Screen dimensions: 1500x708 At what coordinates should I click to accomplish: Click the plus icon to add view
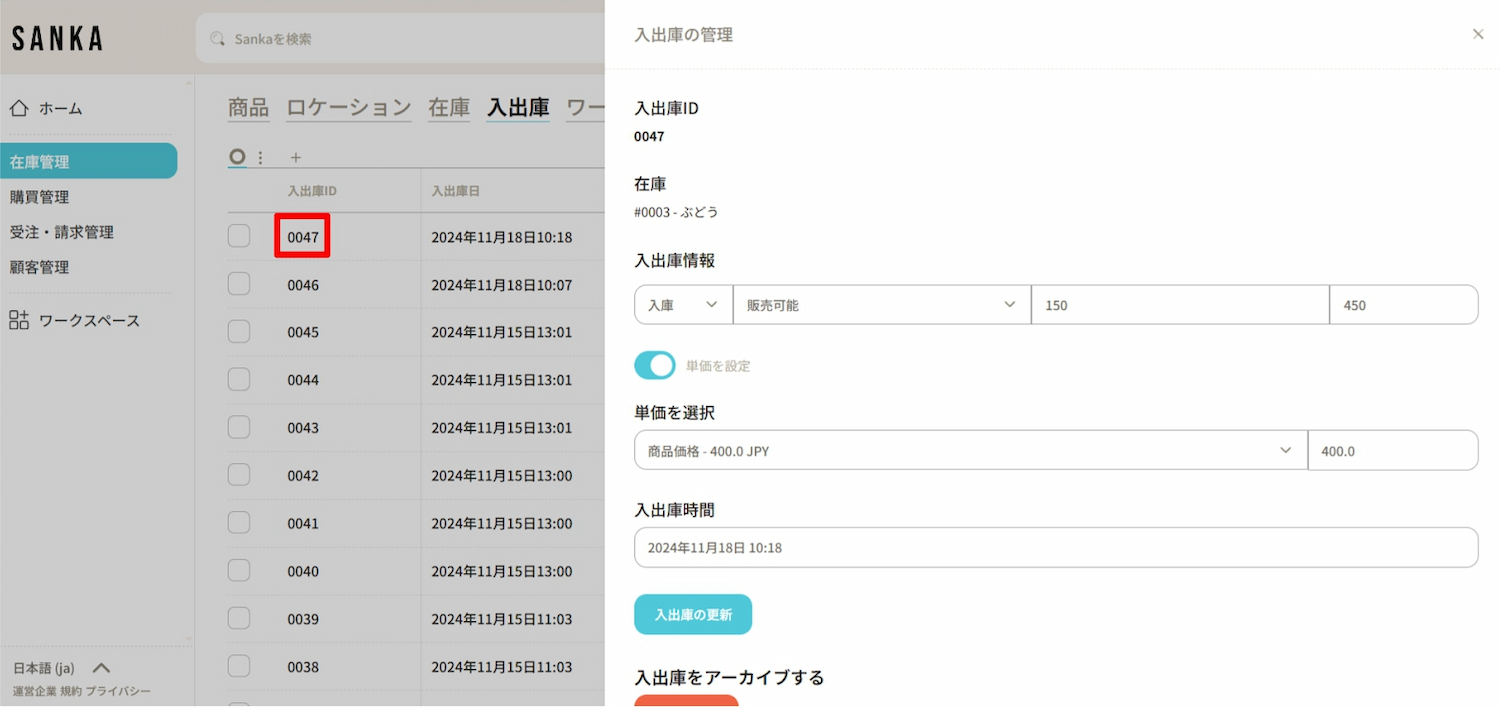295,157
